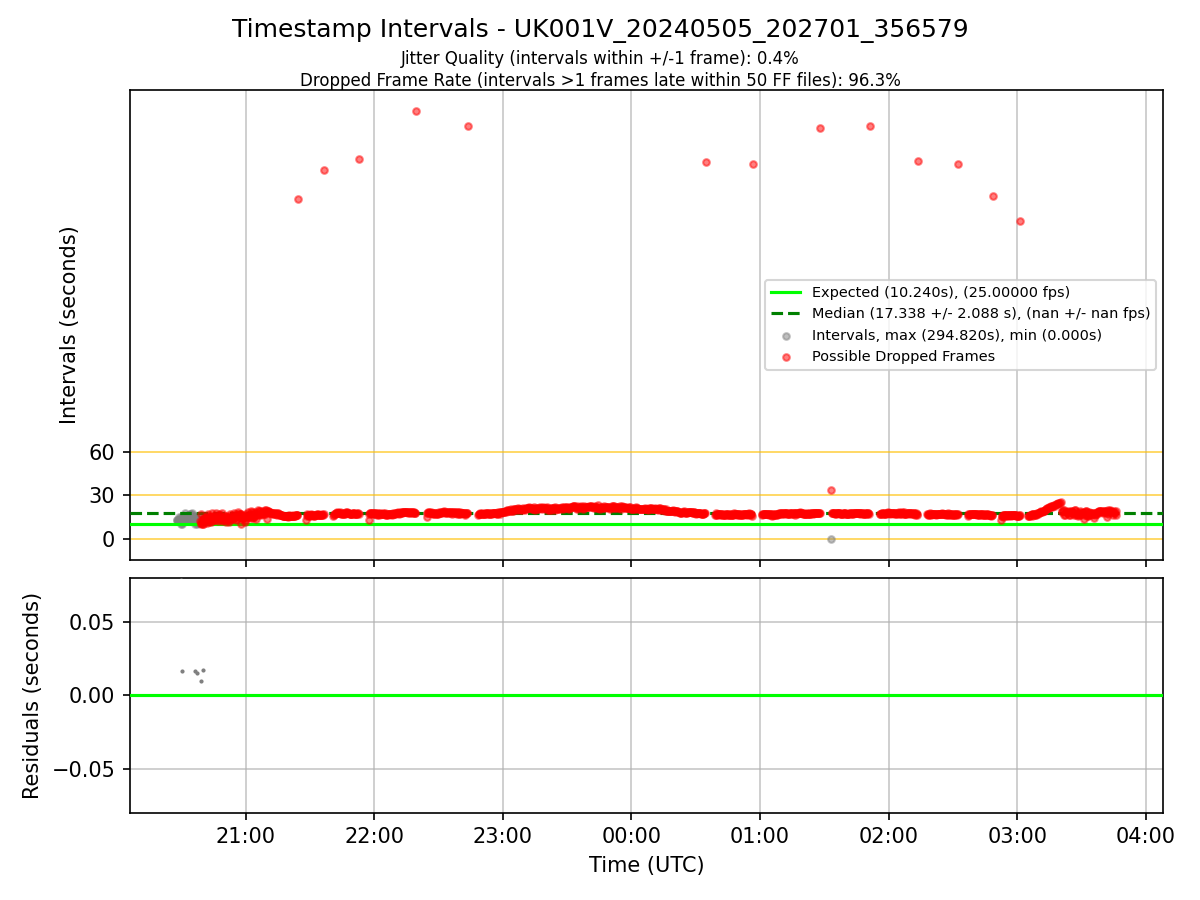Click the plot title 'Timestamp Intervals - UK001V_20240505_202701_356579'
The image size is (1200, 900).
point(600,29)
